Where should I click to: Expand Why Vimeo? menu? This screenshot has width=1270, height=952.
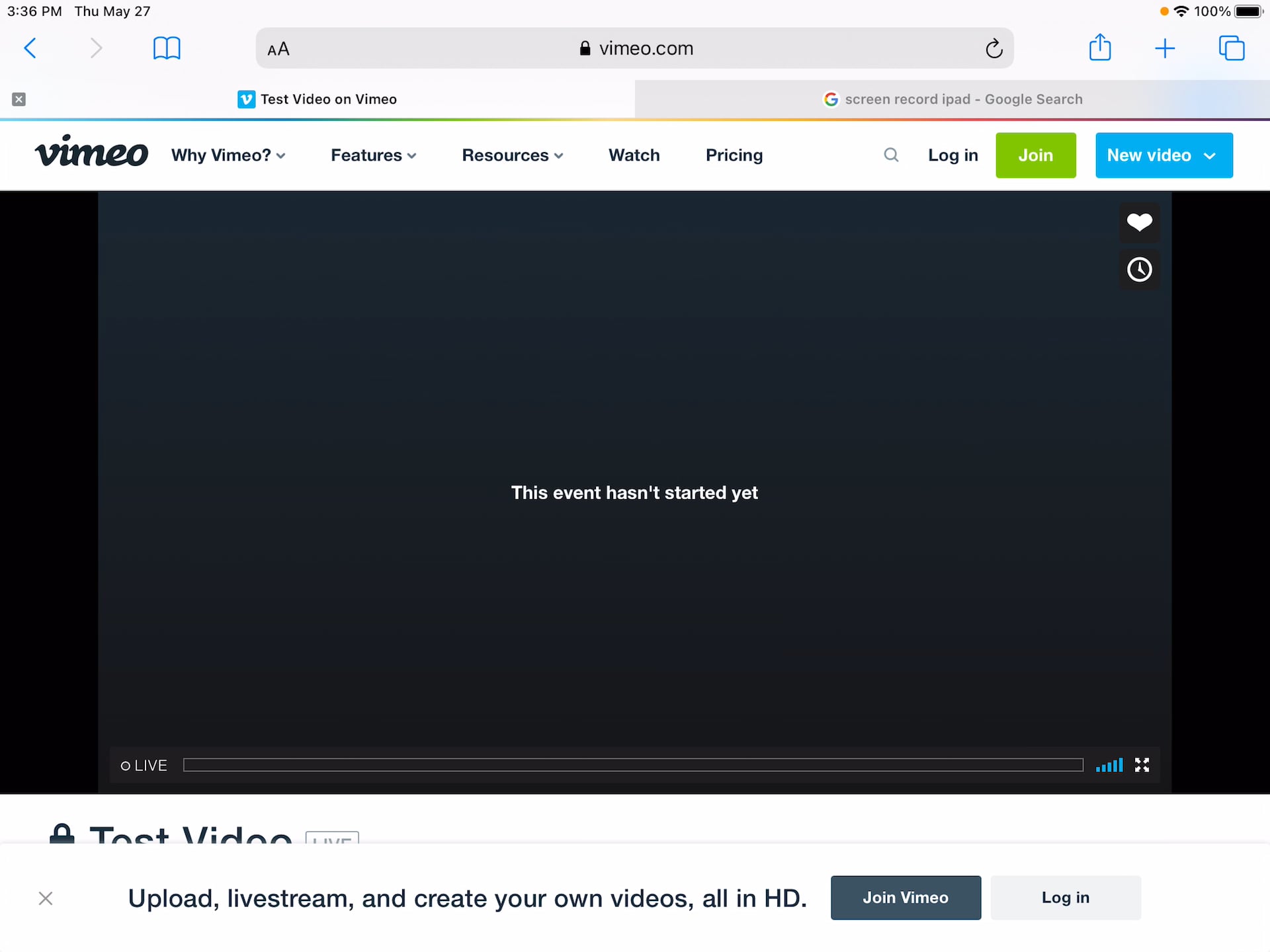[x=228, y=155]
